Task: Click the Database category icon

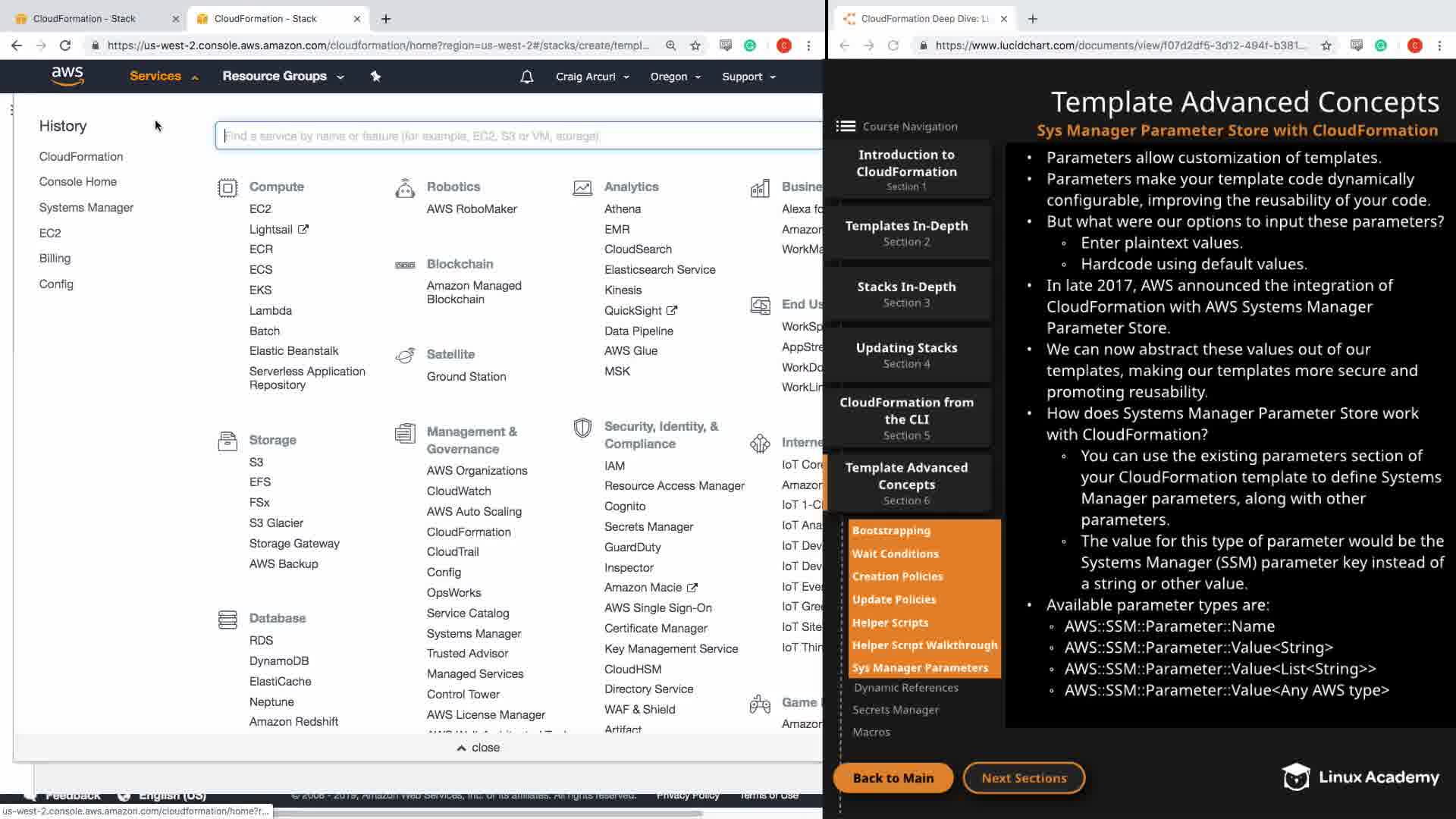Action: (x=227, y=620)
